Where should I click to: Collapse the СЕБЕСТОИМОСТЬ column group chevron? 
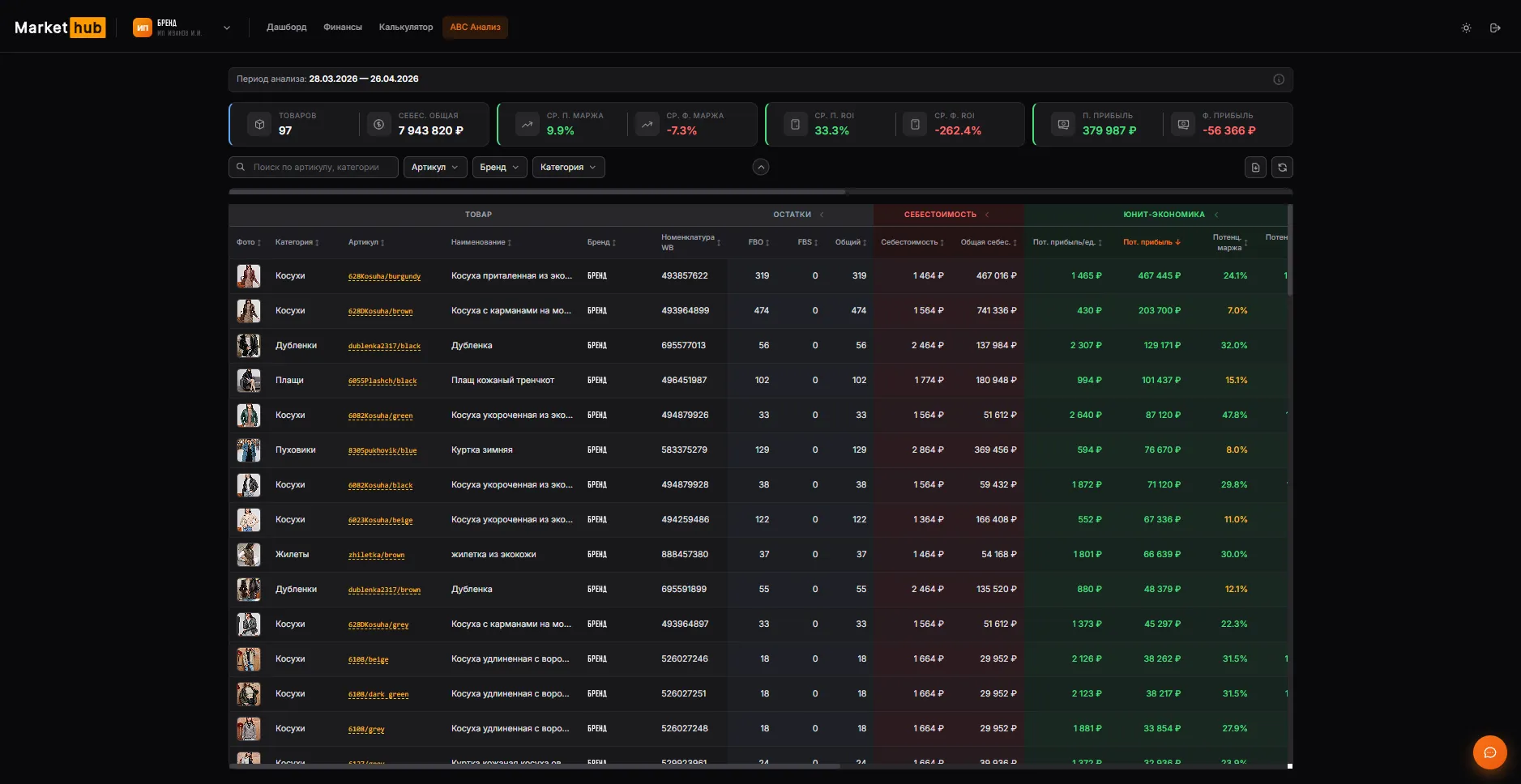tap(987, 215)
